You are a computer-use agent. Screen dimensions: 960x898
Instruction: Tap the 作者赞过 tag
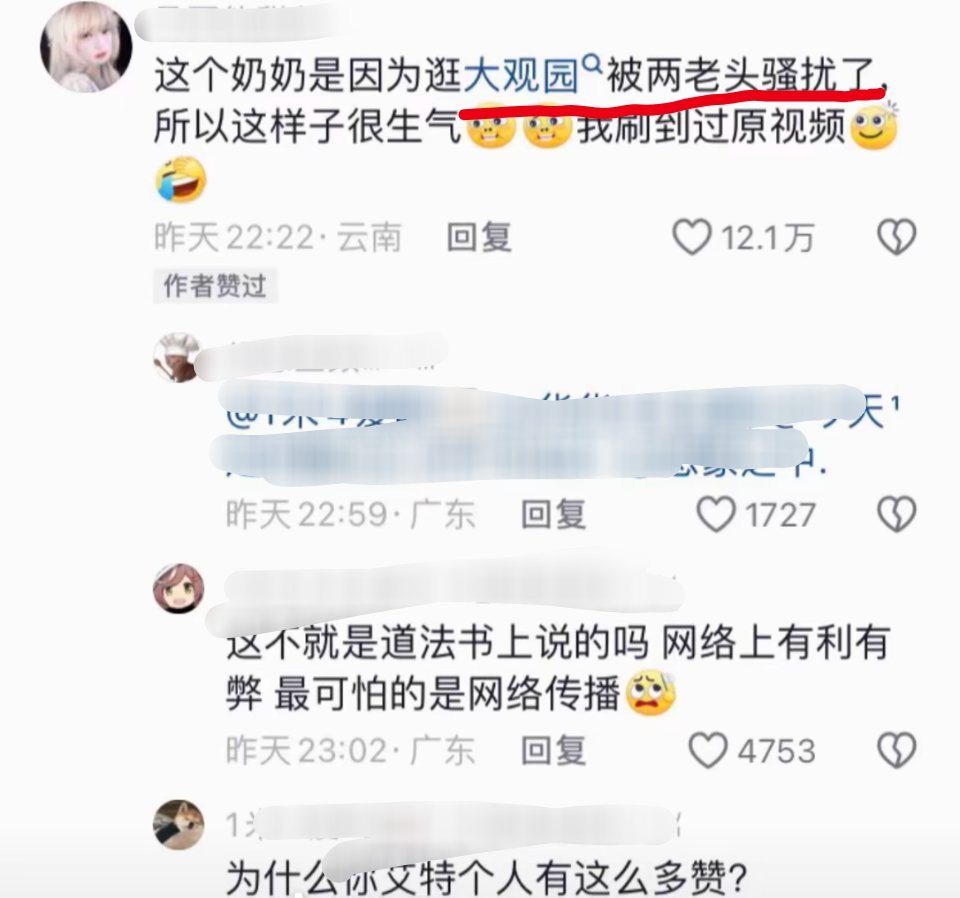click(216, 286)
